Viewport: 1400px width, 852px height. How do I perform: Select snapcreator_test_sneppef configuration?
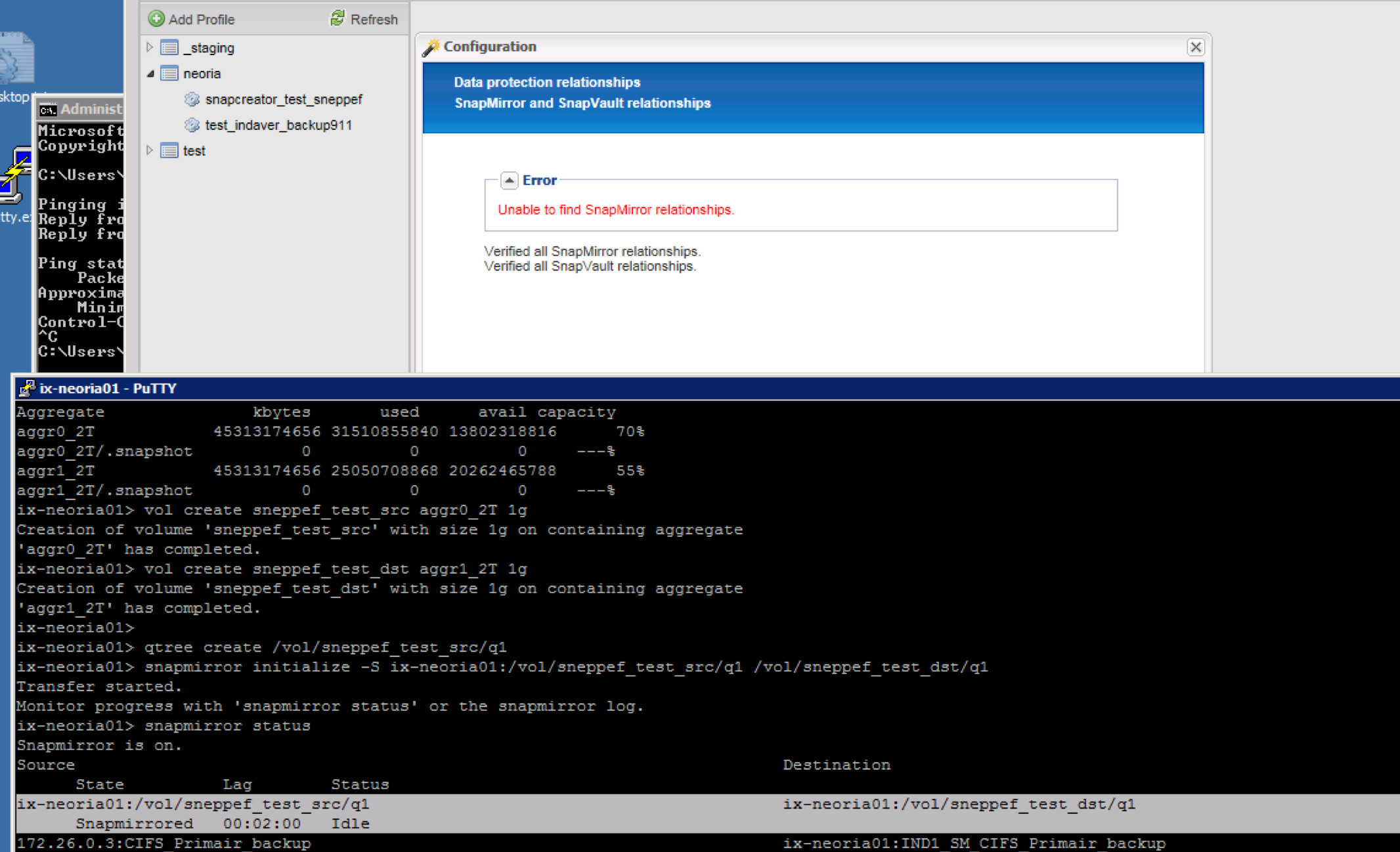tap(283, 99)
